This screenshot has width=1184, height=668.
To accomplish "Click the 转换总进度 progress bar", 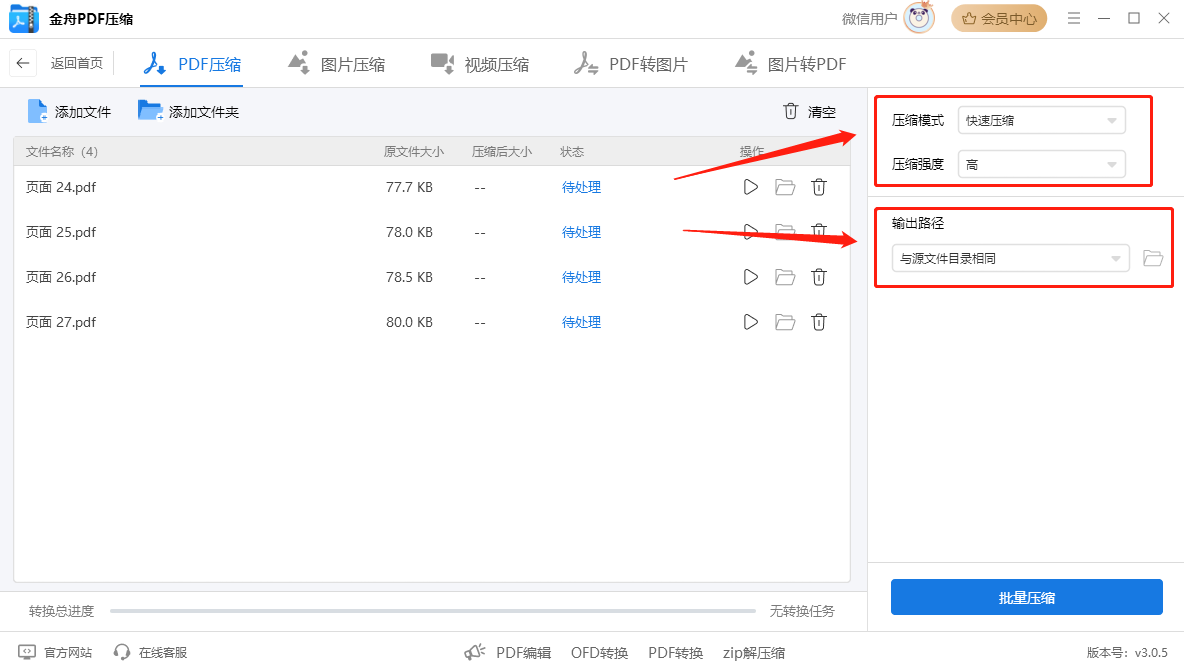I will click(433, 611).
